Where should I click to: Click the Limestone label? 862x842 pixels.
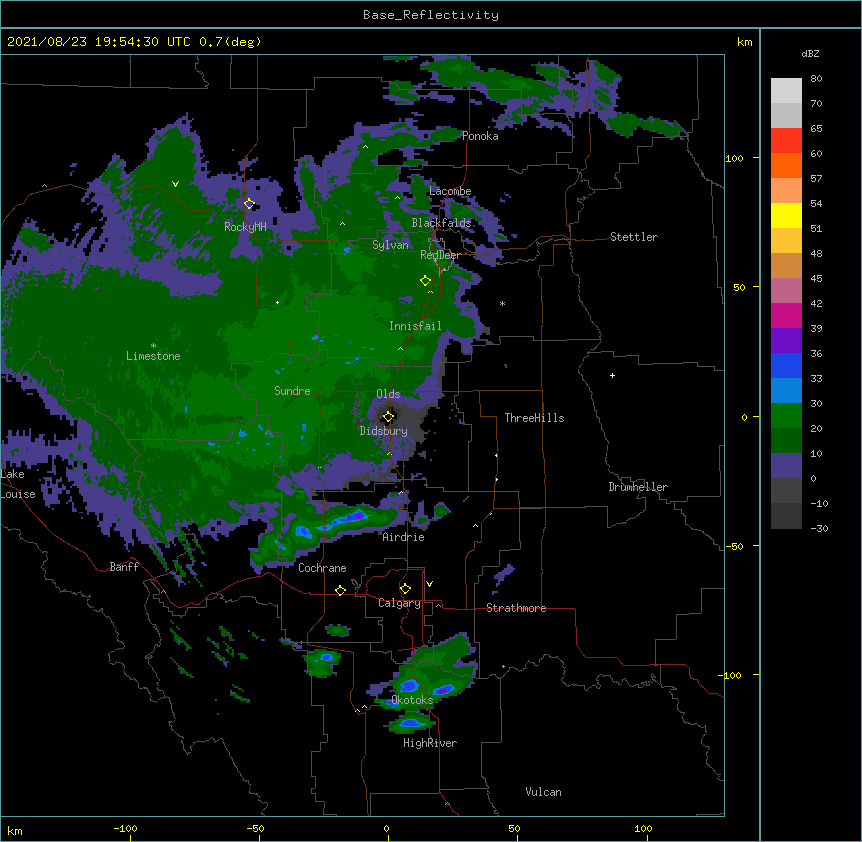point(153,356)
